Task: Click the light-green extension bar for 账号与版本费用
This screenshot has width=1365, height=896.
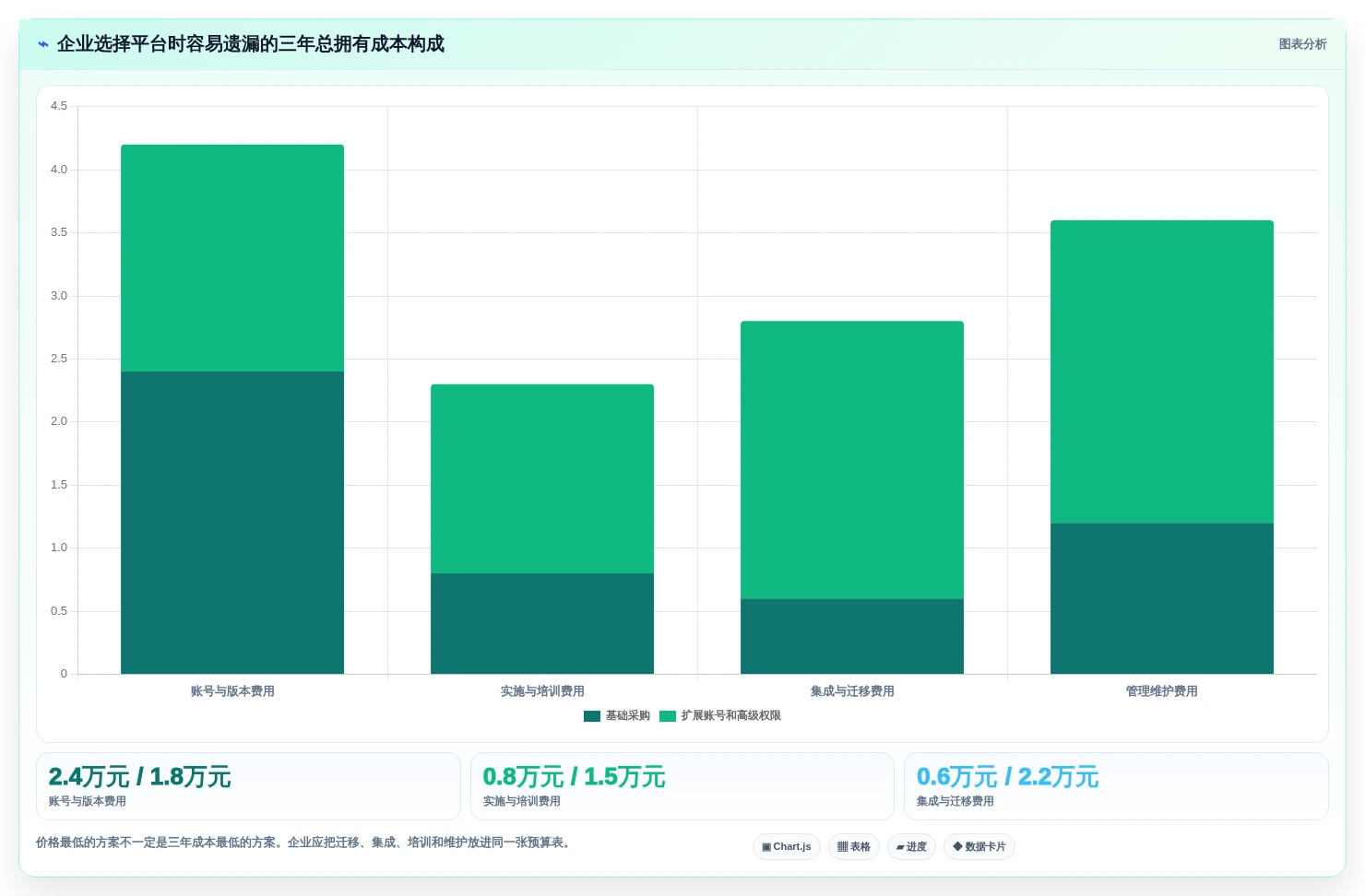Action: [x=232, y=258]
